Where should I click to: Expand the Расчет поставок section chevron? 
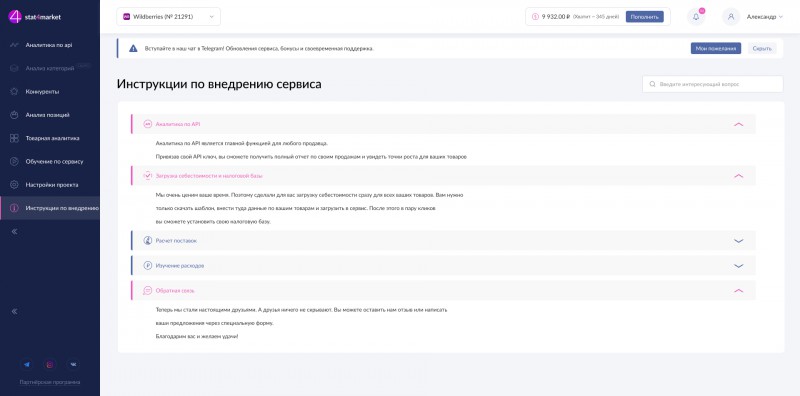click(738, 240)
